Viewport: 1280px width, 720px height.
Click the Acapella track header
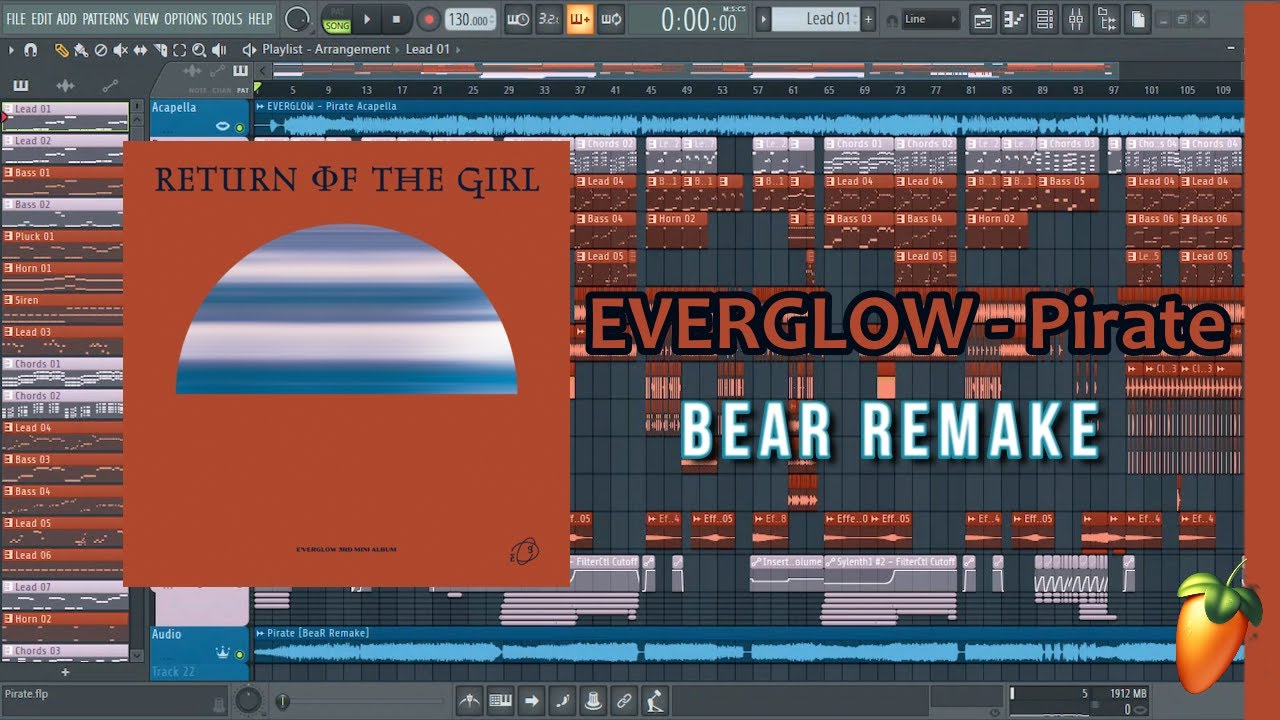(x=199, y=116)
